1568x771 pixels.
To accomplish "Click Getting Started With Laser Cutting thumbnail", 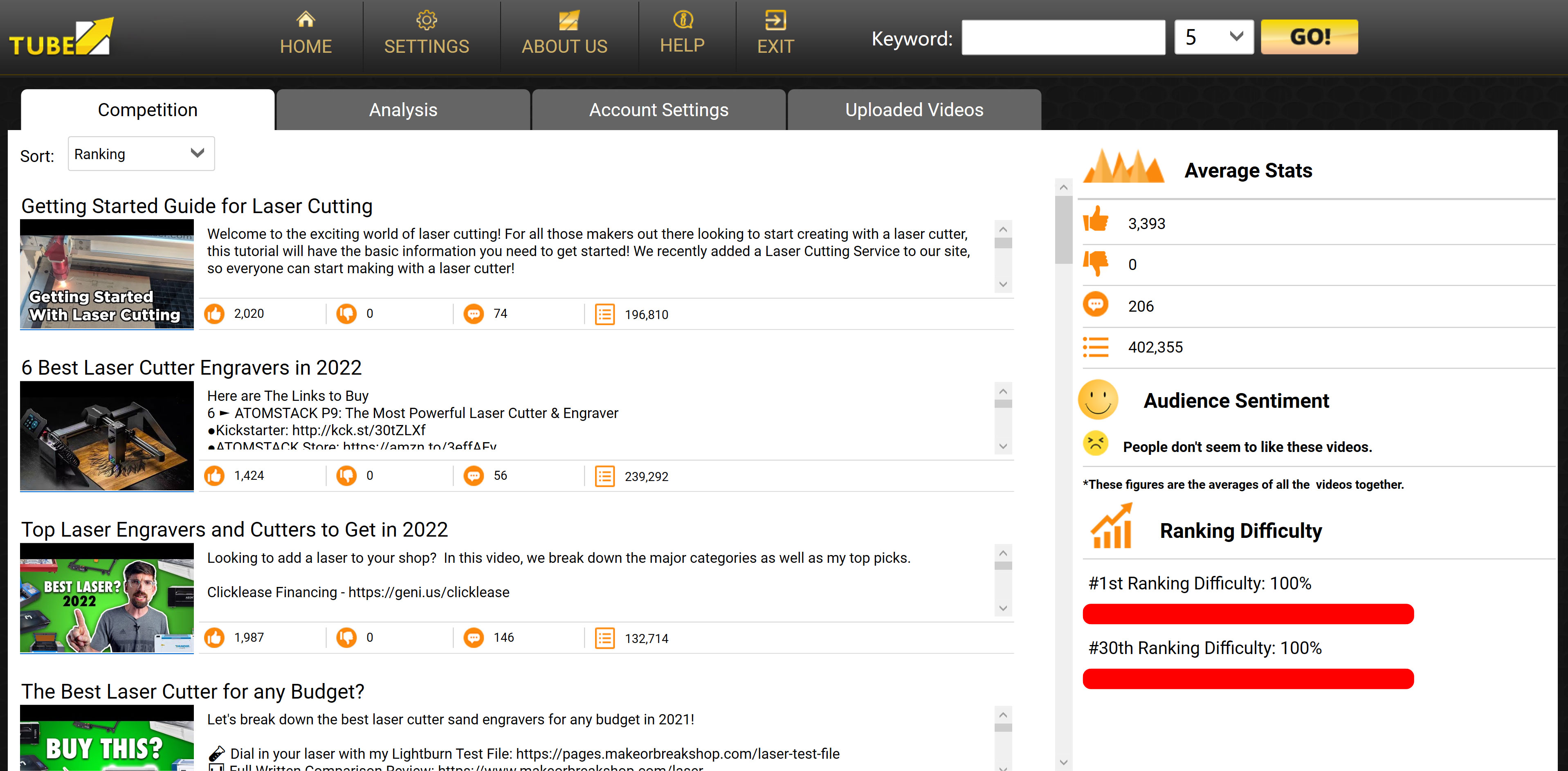I will pos(107,274).
